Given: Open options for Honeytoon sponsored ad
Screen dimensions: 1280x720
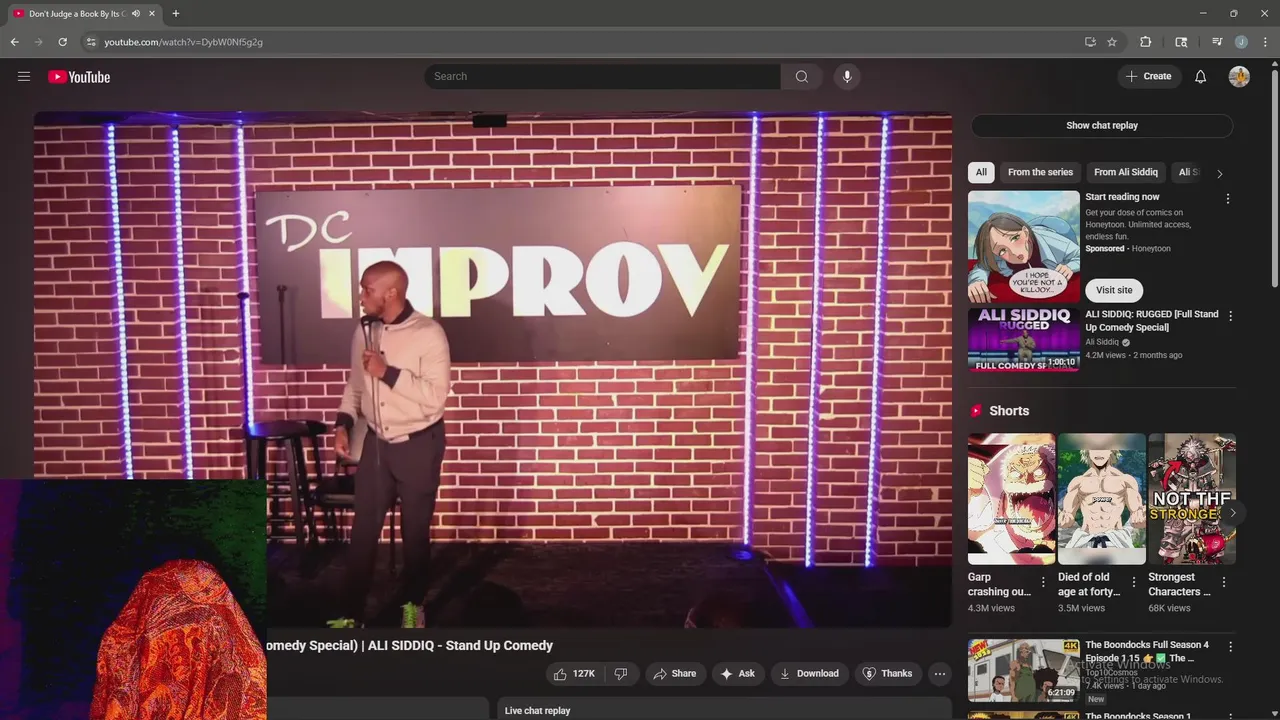Looking at the screenshot, I should tap(1228, 199).
